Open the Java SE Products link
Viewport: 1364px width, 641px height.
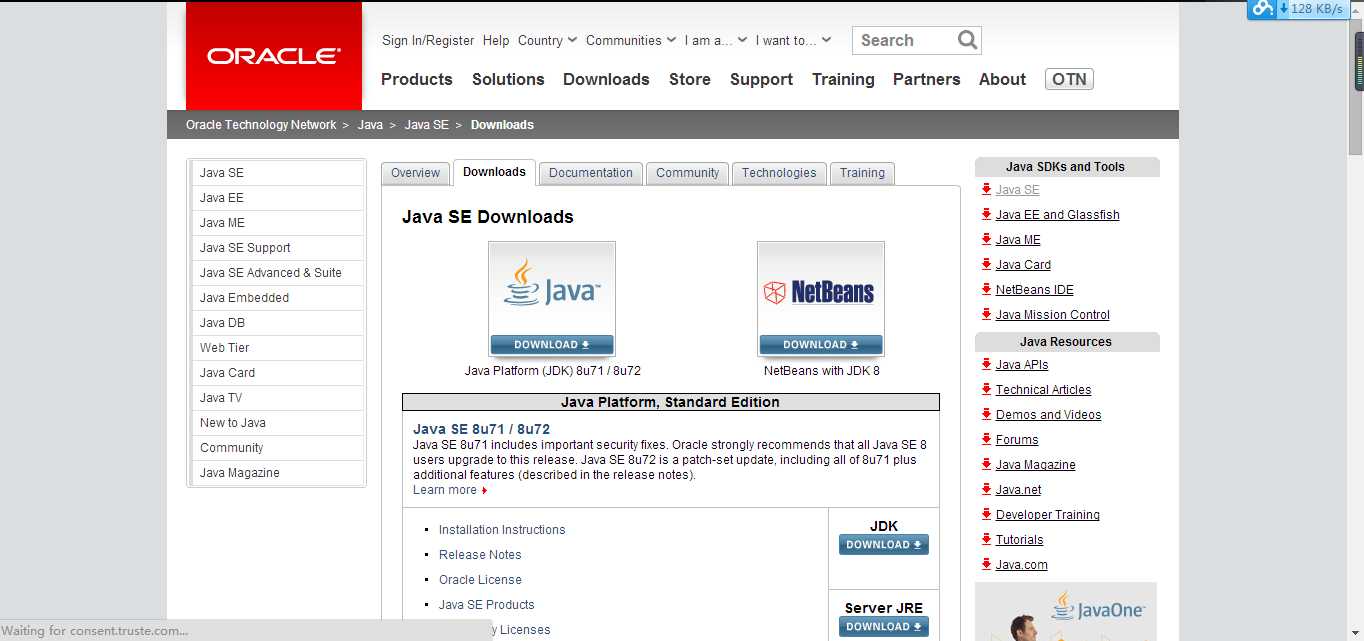pyautogui.click(x=487, y=605)
